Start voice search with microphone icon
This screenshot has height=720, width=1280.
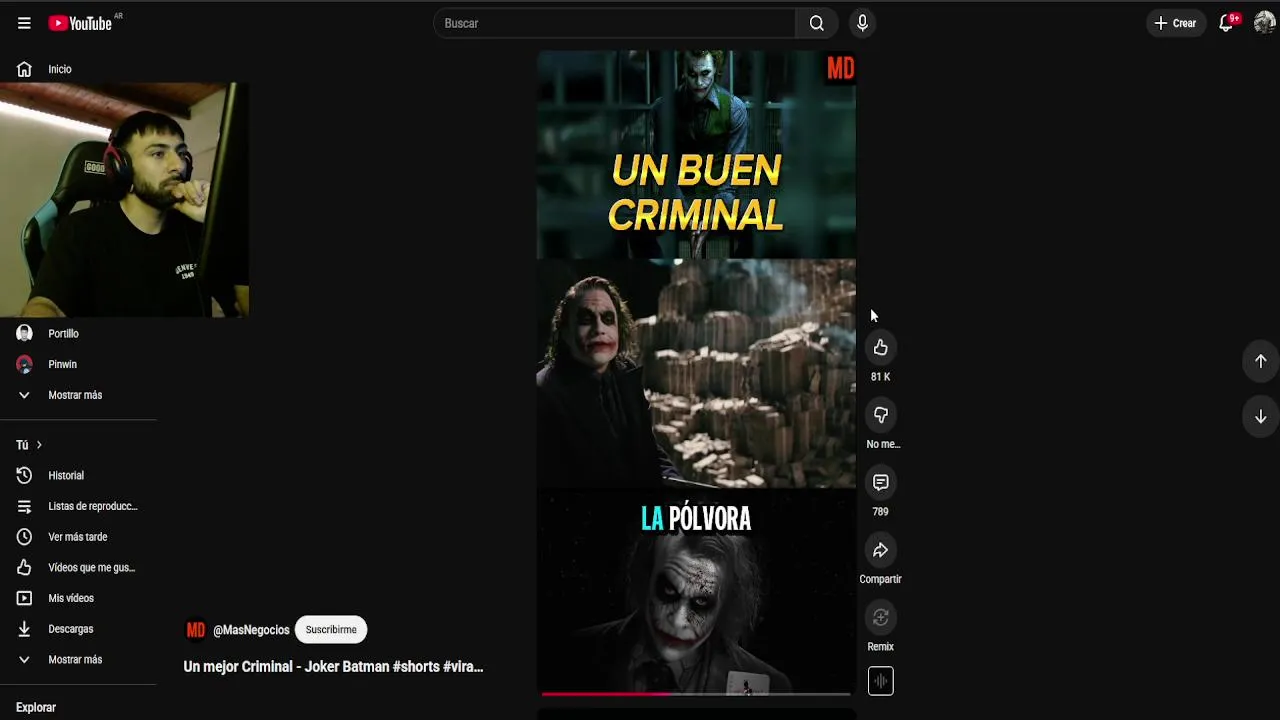[x=862, y=23]
